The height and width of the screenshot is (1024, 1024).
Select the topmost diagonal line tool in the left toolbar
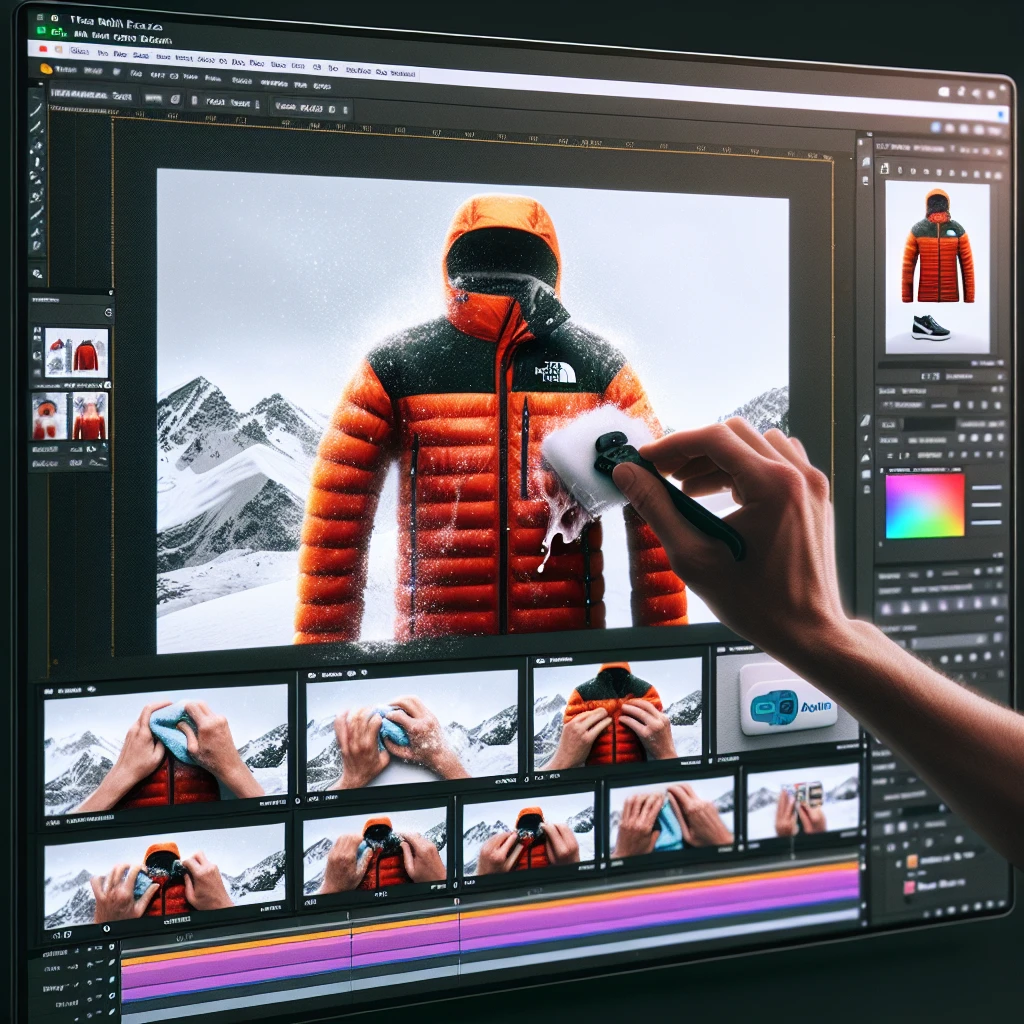36,108
